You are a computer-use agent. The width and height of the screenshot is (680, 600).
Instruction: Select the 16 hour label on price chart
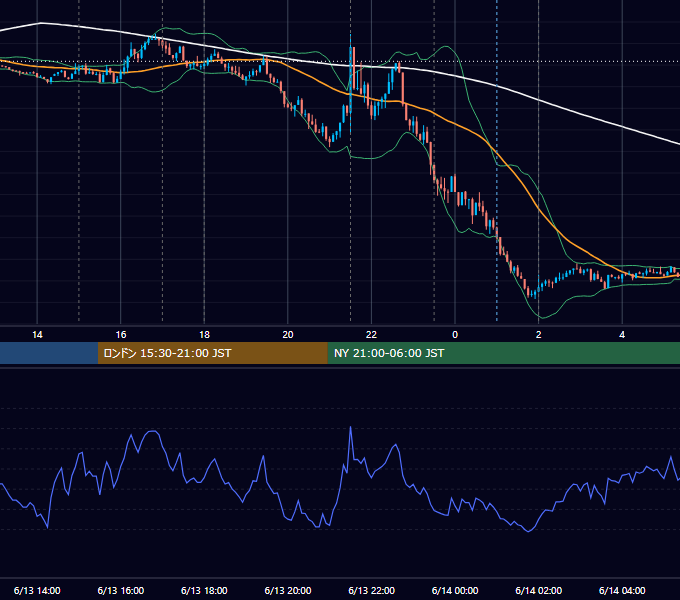(x=121, y=335)
